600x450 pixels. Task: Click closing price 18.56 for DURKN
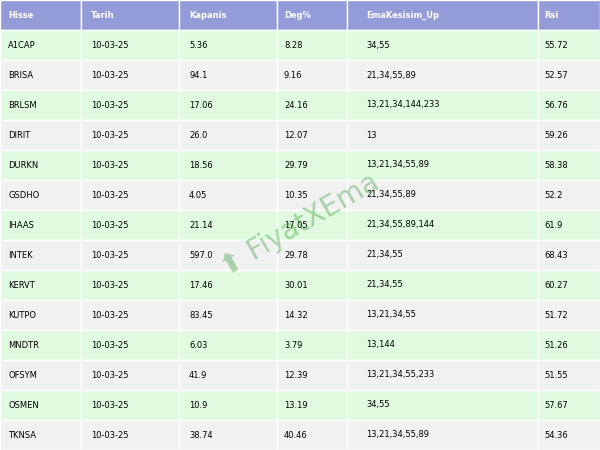click(x=201, y=165)
